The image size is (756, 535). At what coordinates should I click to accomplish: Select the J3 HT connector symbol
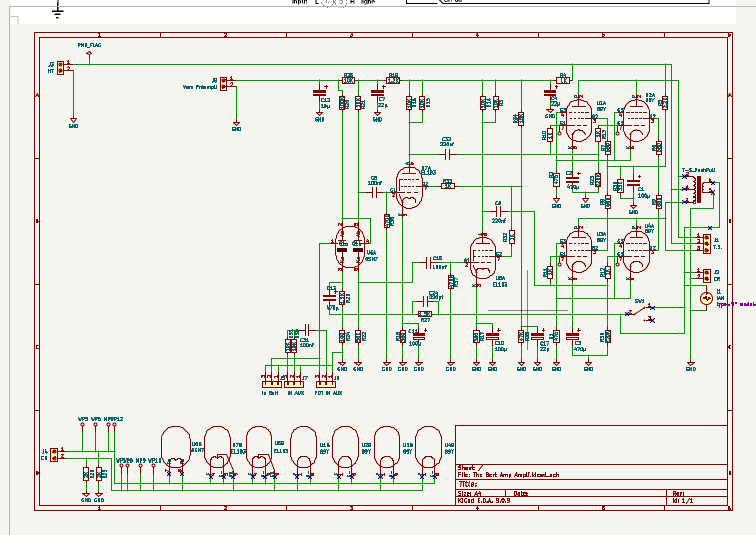click(x=60, y=67)
